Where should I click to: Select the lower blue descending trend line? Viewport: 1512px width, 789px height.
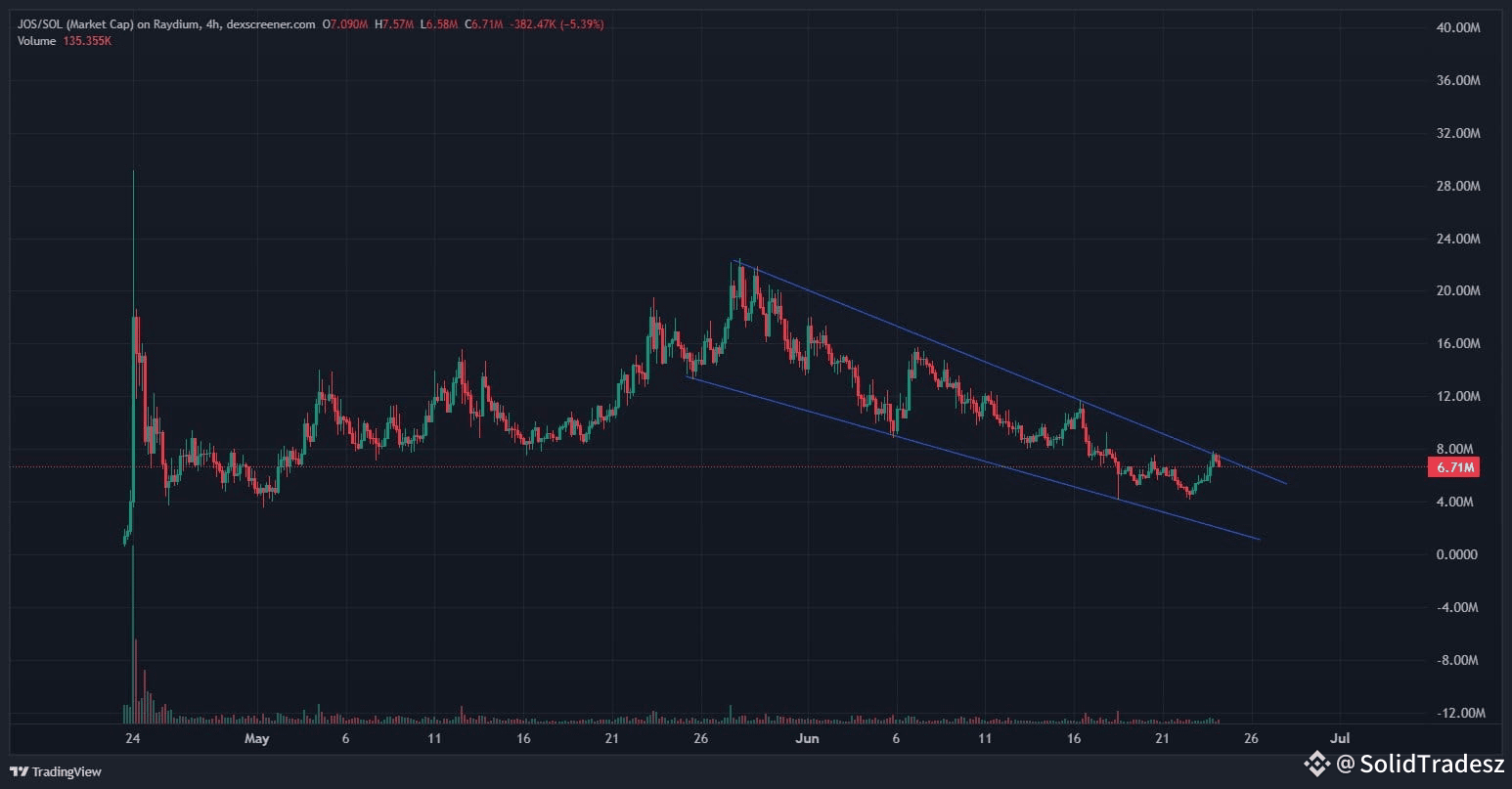974,460
